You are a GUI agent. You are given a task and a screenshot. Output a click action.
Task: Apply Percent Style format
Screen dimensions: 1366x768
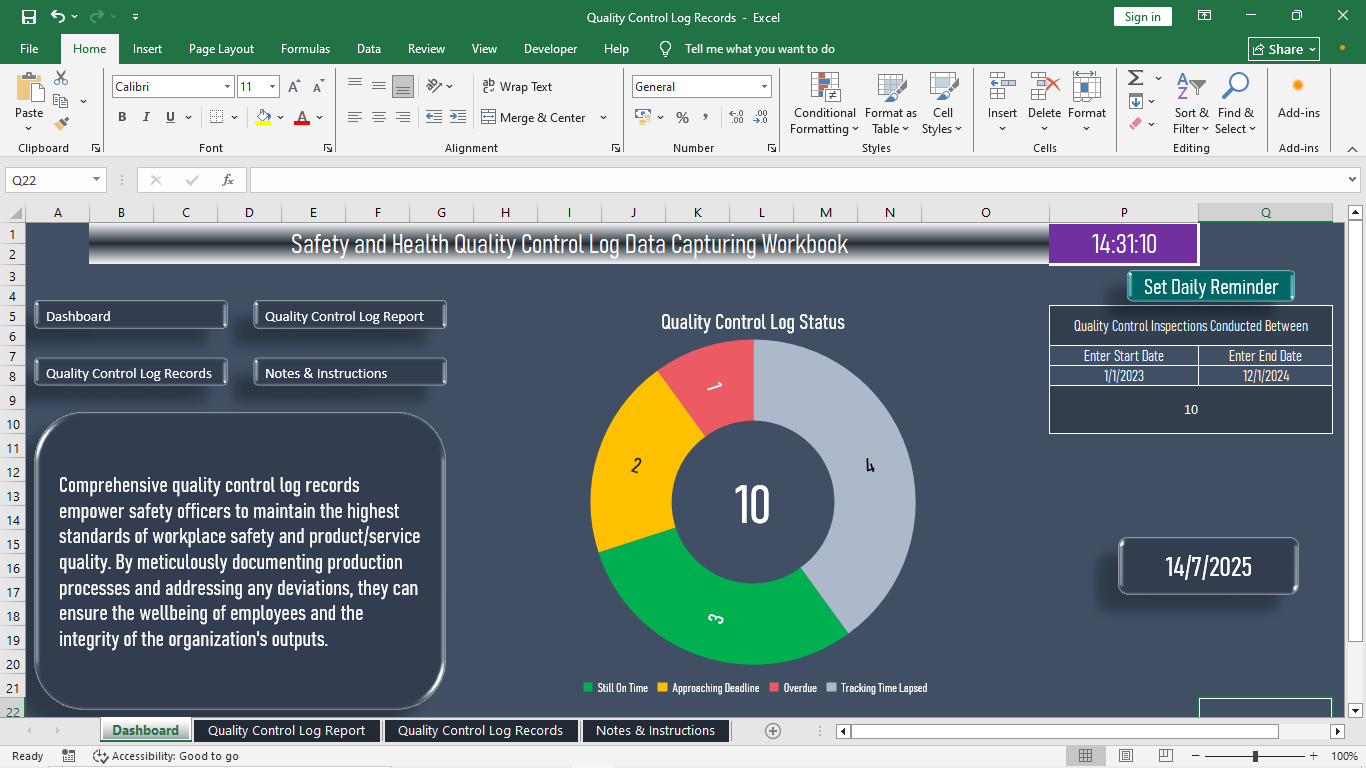point(682,117)
